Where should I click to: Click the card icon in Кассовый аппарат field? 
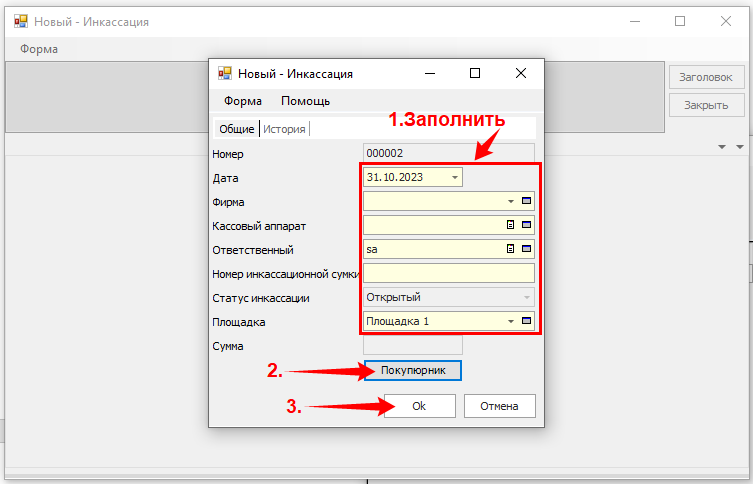tap(527, 225)
